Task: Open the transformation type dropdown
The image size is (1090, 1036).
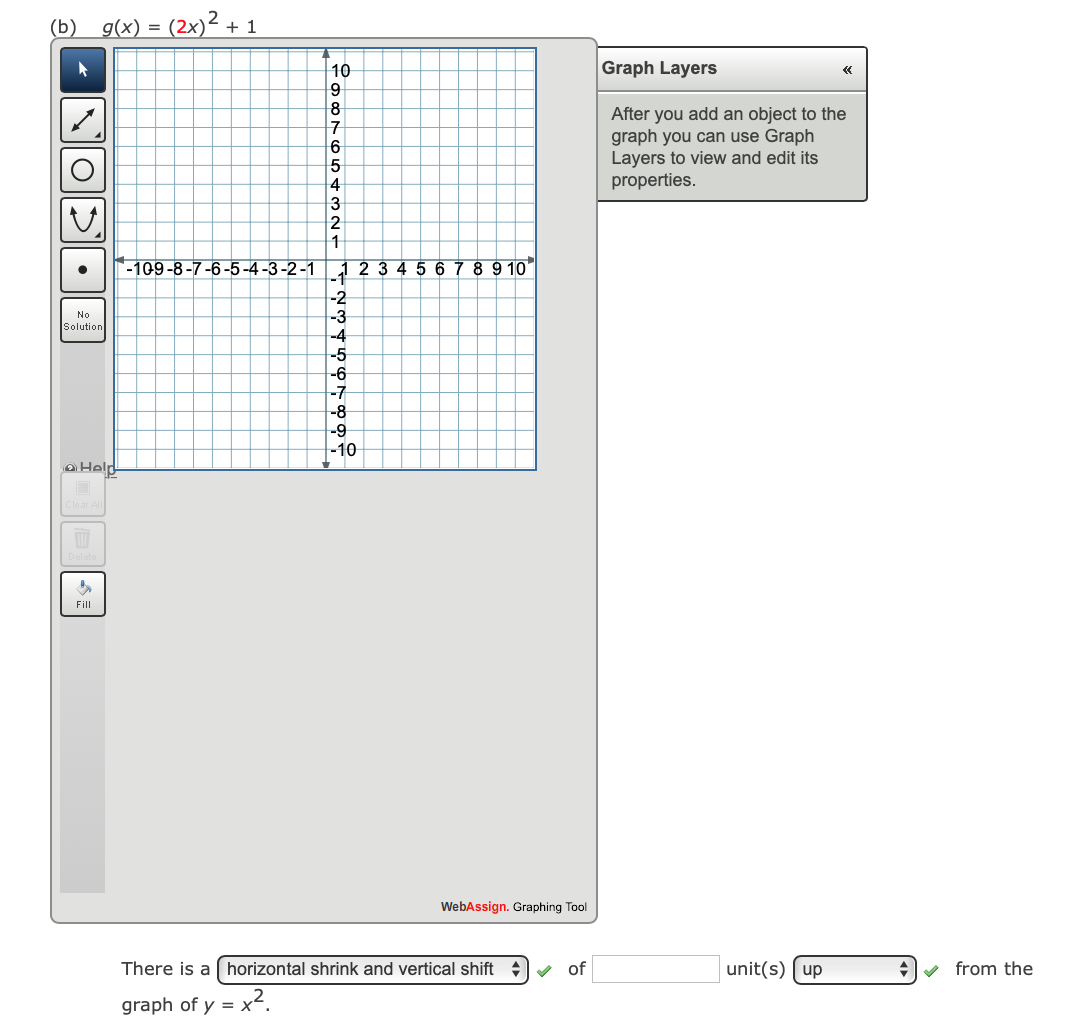Action: [x=372, y=969]
